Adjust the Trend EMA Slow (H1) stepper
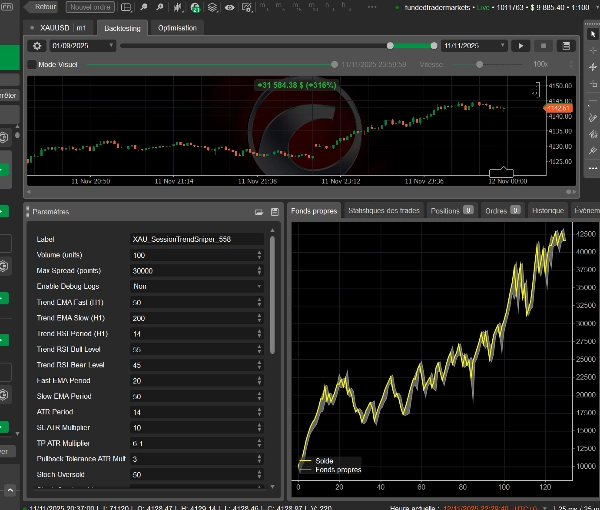This screenshot has width=600, height=510. [x=259, y=318]
